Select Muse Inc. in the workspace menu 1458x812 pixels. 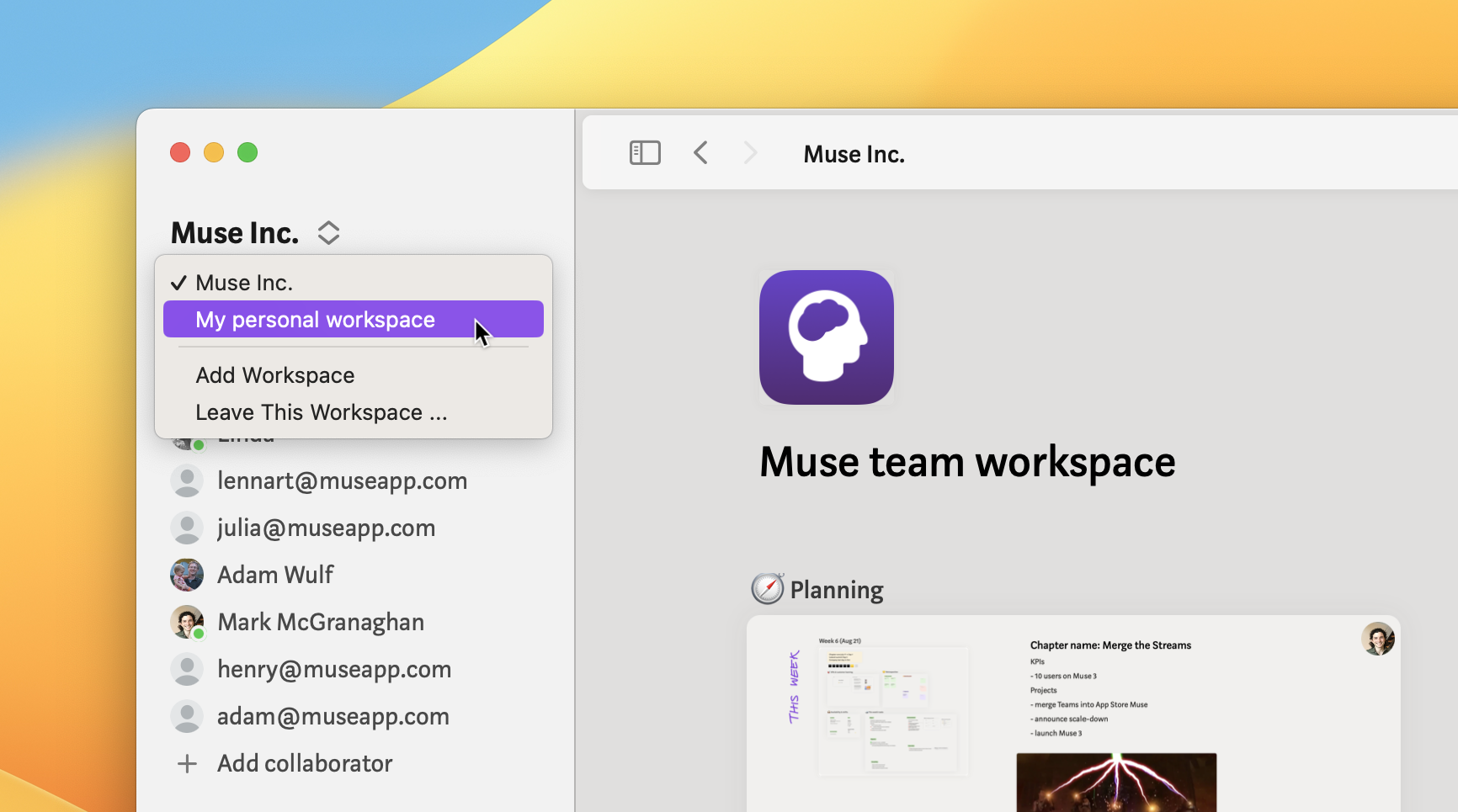click(354, 283)
